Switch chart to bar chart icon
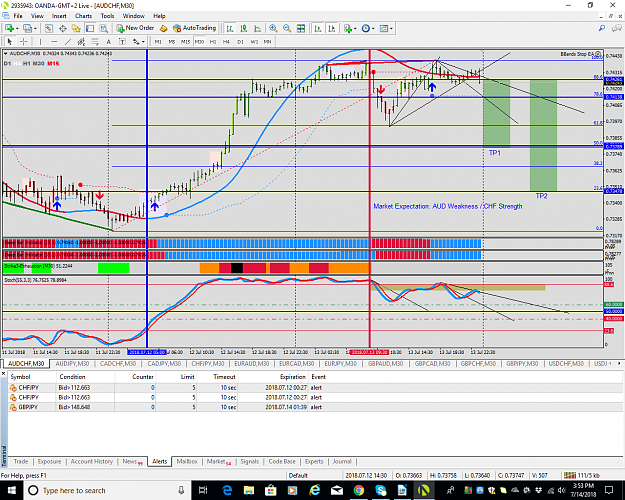The image size is (625, 500). pos(230,28)
